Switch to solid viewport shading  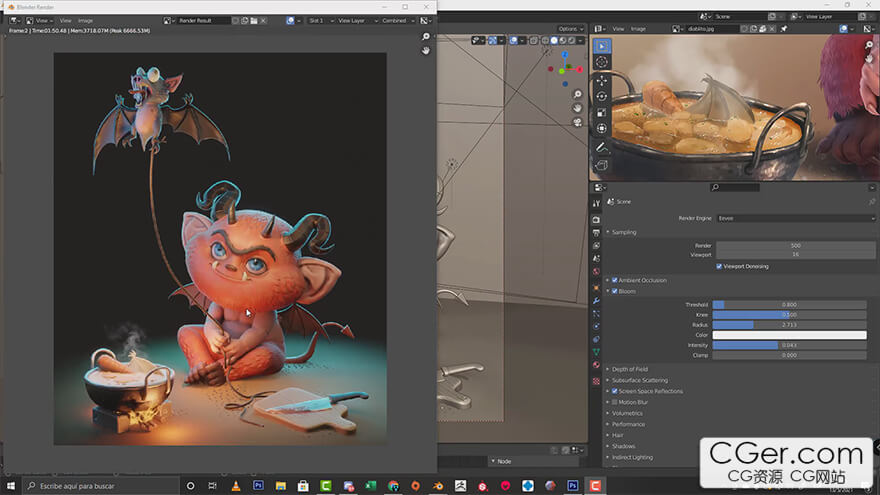pyautogui.click(x=554, y=40)
